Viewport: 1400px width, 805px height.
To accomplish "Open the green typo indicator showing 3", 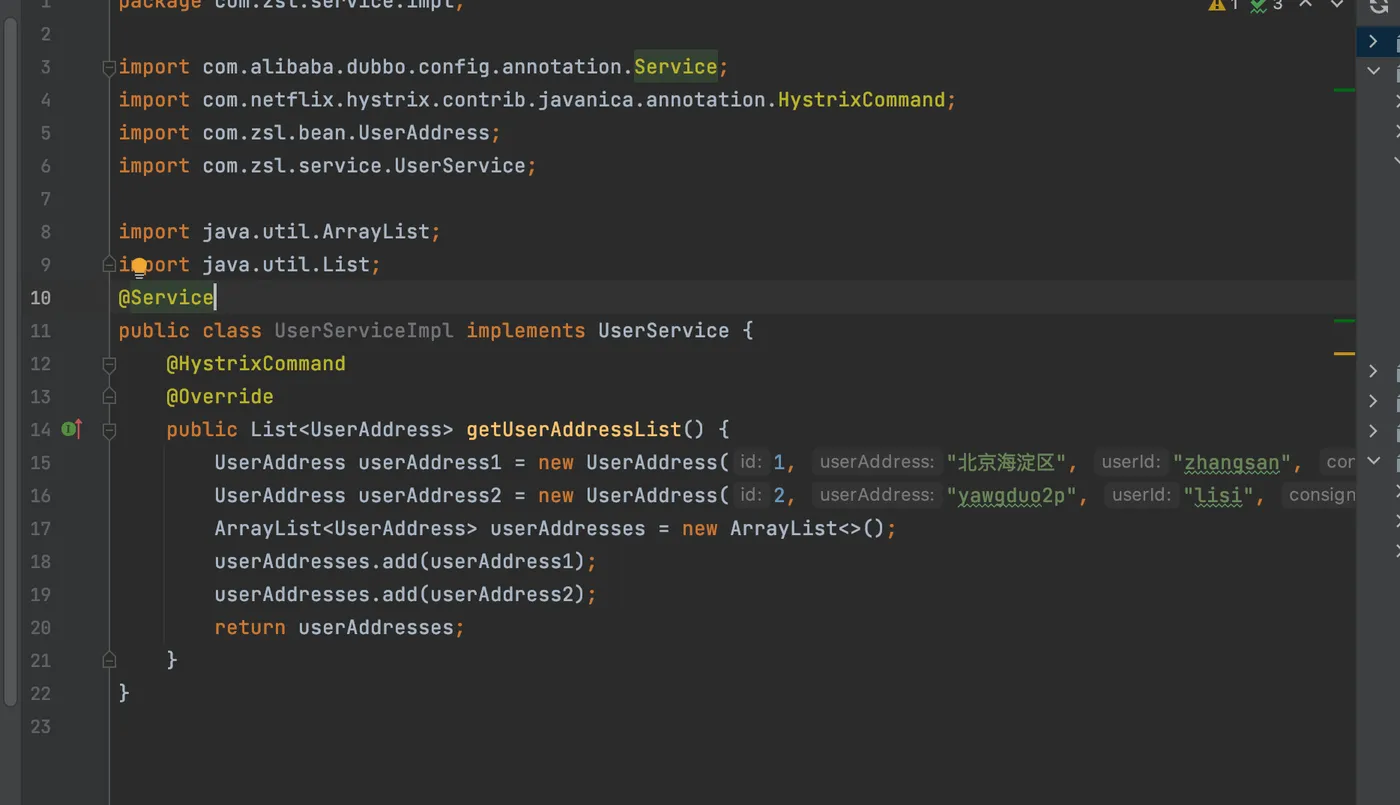I will point(1266,5).
